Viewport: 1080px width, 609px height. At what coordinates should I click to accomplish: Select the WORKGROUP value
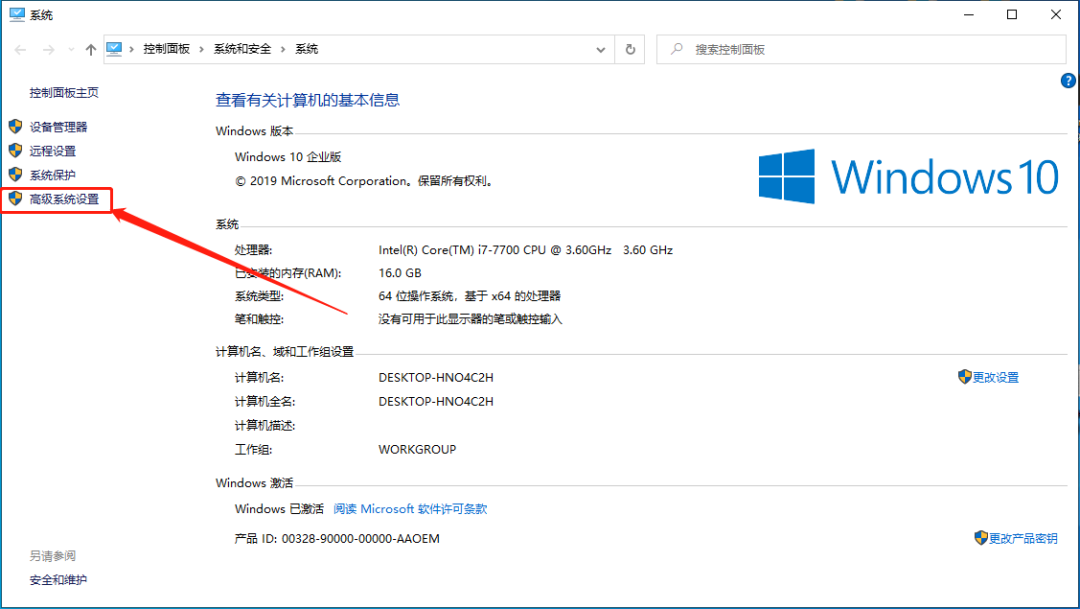417,449
